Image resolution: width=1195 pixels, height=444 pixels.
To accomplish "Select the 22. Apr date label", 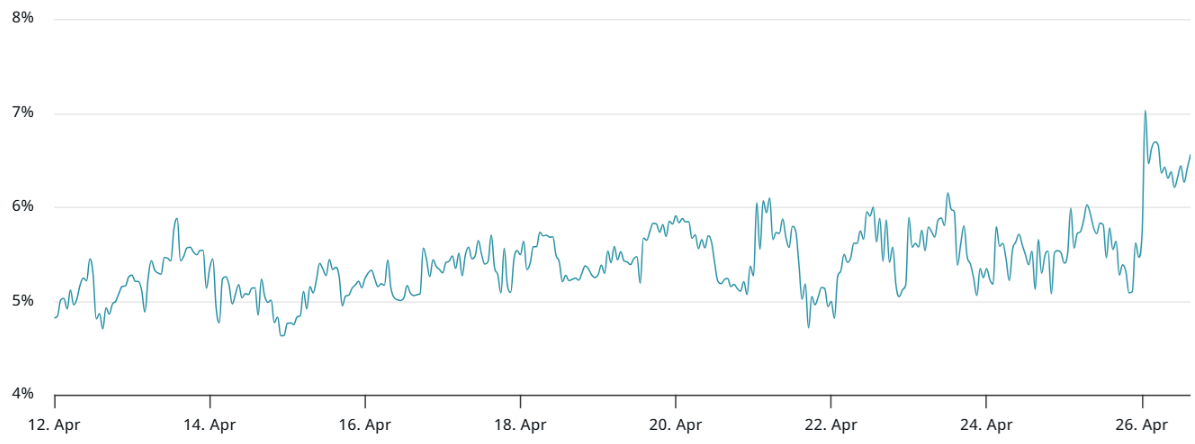I will (831, 425).
